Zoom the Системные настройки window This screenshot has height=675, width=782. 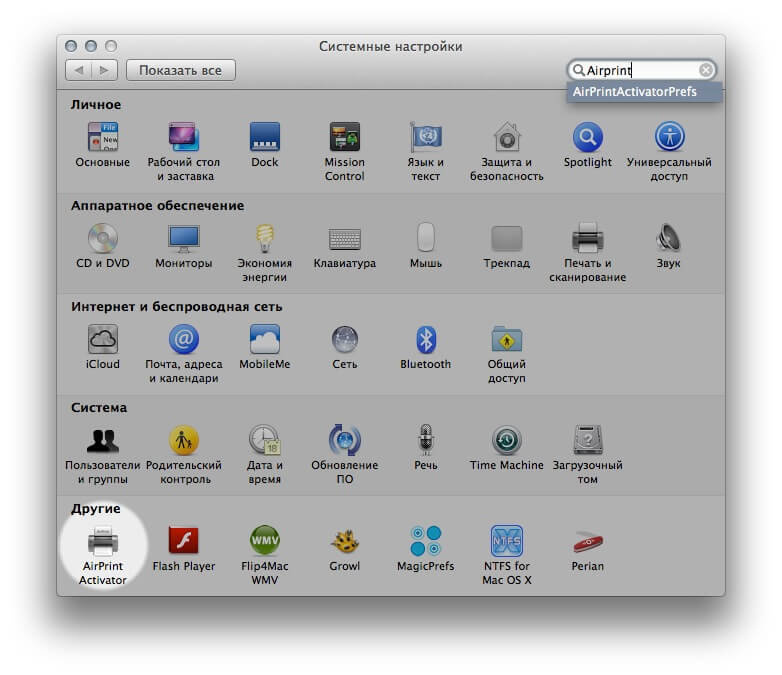(111, 46)
